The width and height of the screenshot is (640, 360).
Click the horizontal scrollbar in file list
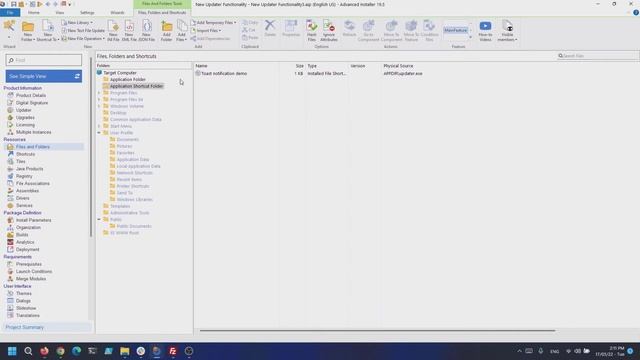[377, 331]
